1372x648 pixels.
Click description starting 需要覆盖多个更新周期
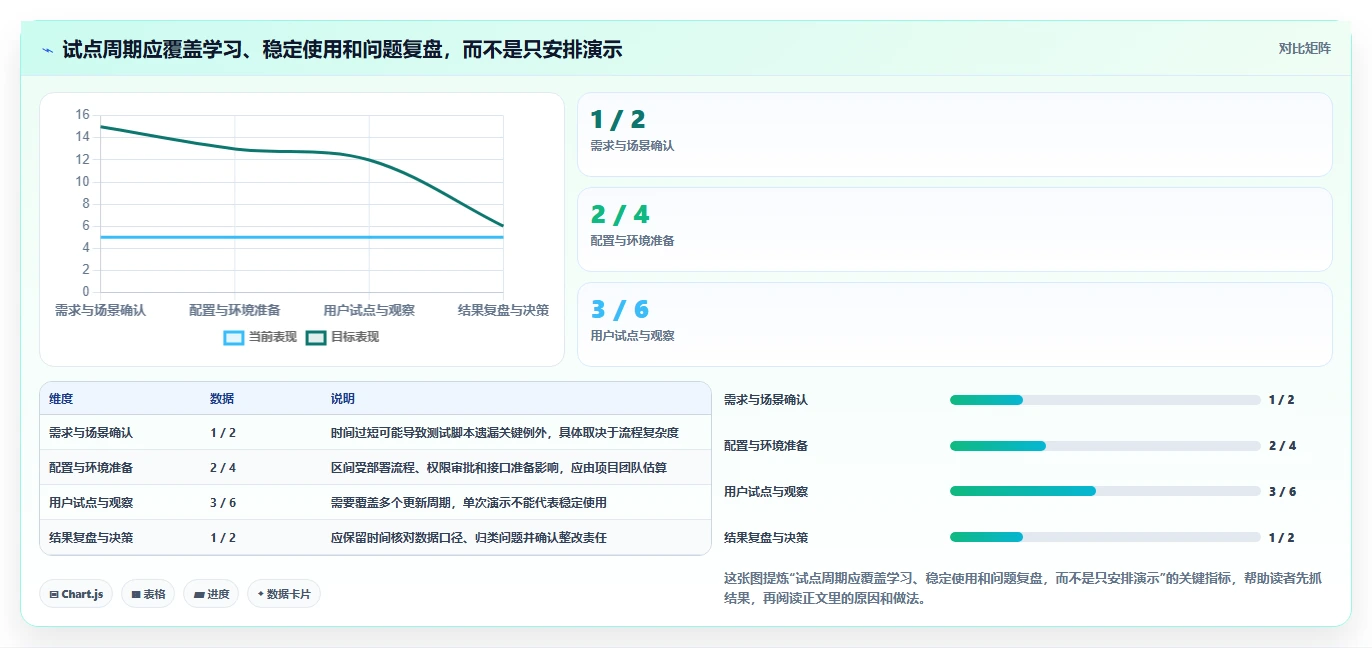click(x=469, y=502)
